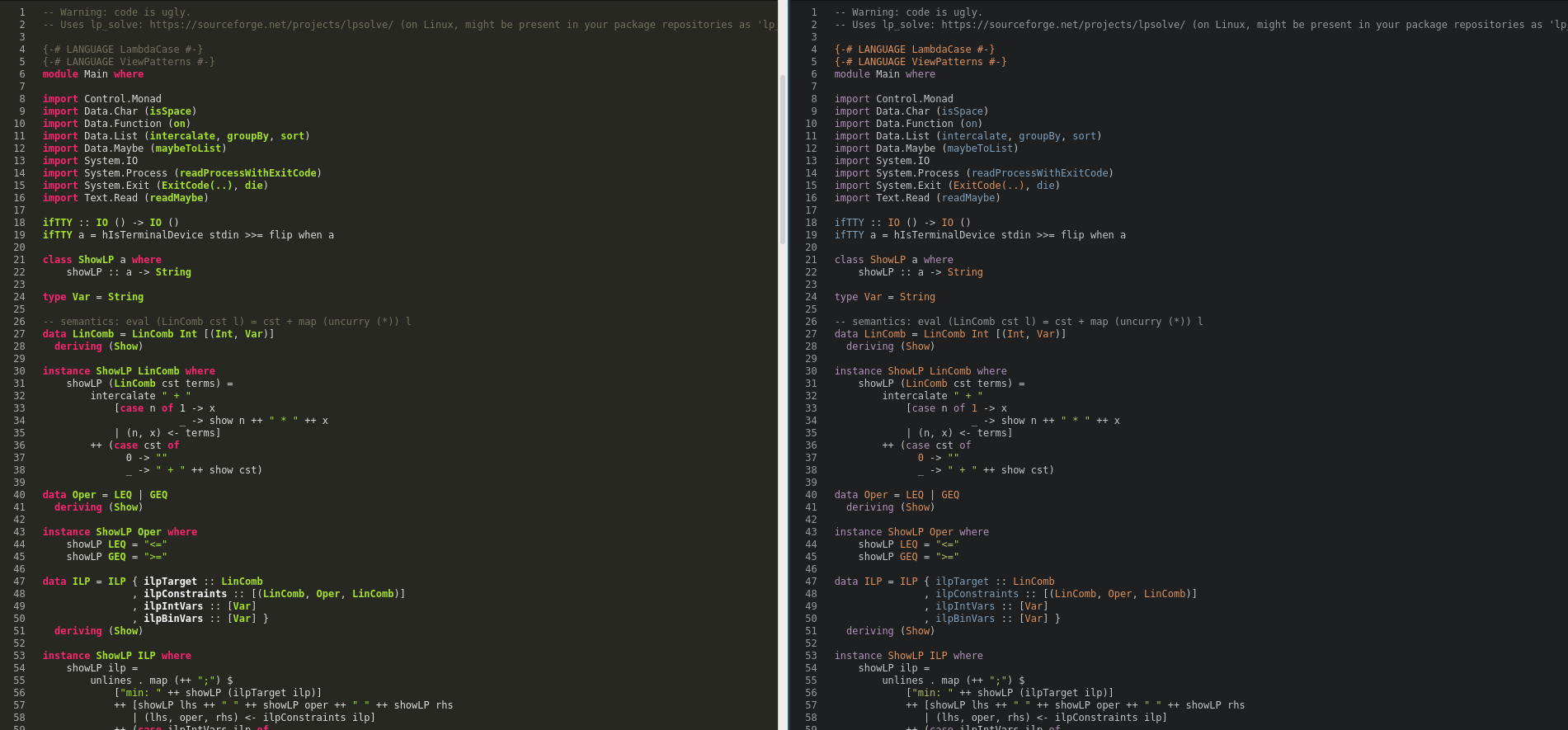Click 'type Var = String' in right pane
1568x730 pixels.
[884, 297]
